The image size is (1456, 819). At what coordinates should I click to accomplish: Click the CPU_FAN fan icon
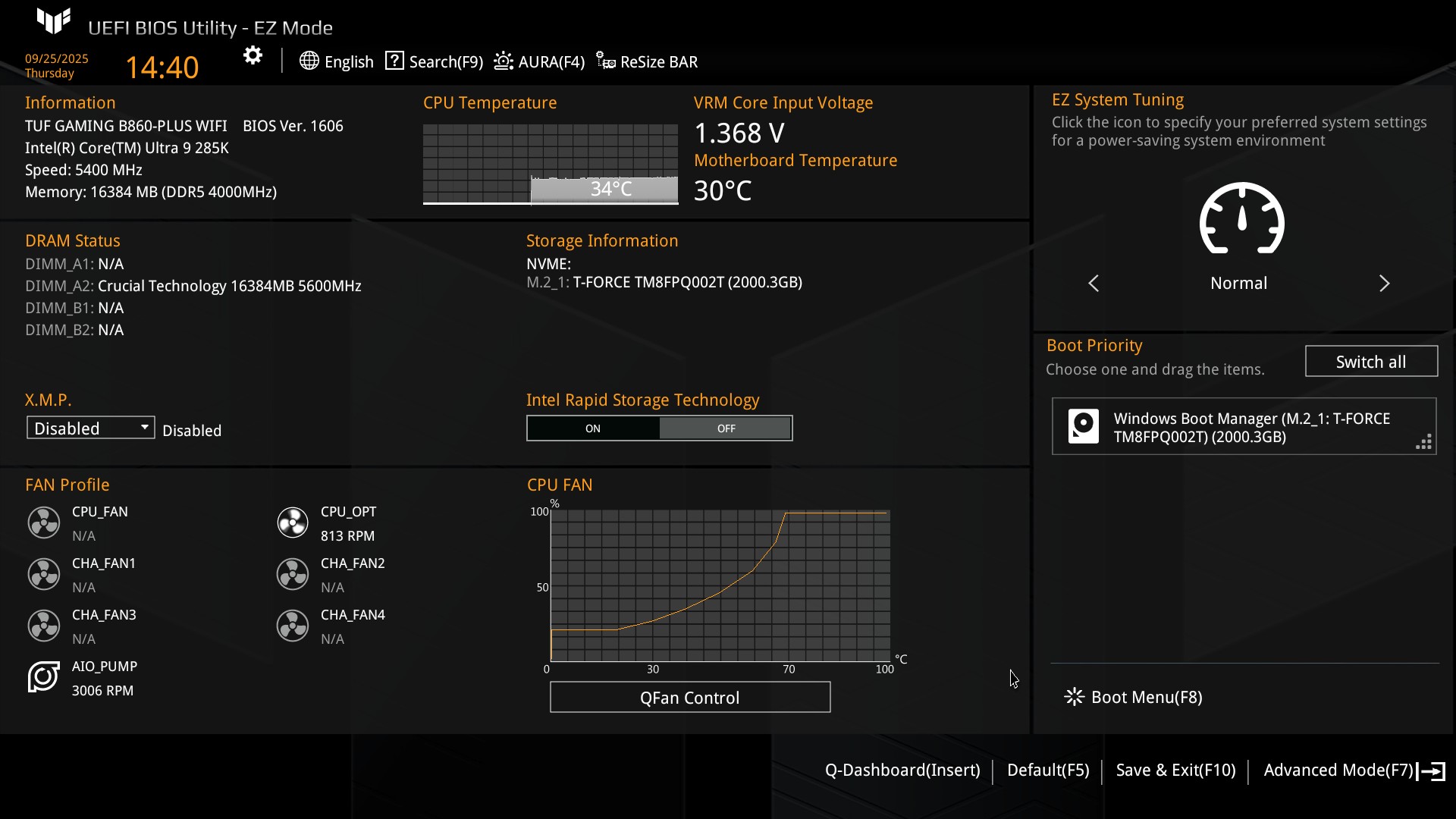(44, 522)
